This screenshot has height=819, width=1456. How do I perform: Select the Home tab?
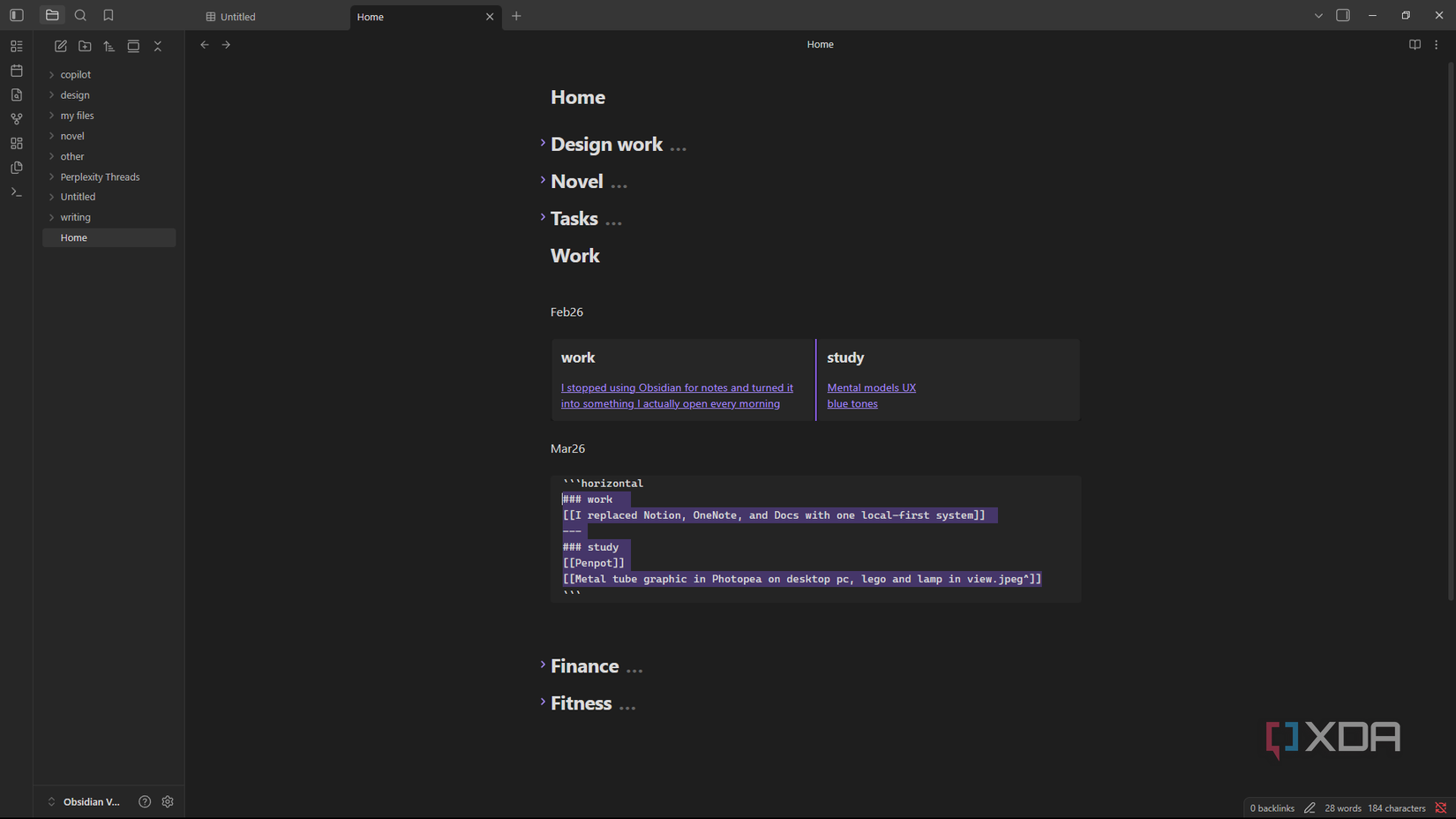(x=425, y=17)
